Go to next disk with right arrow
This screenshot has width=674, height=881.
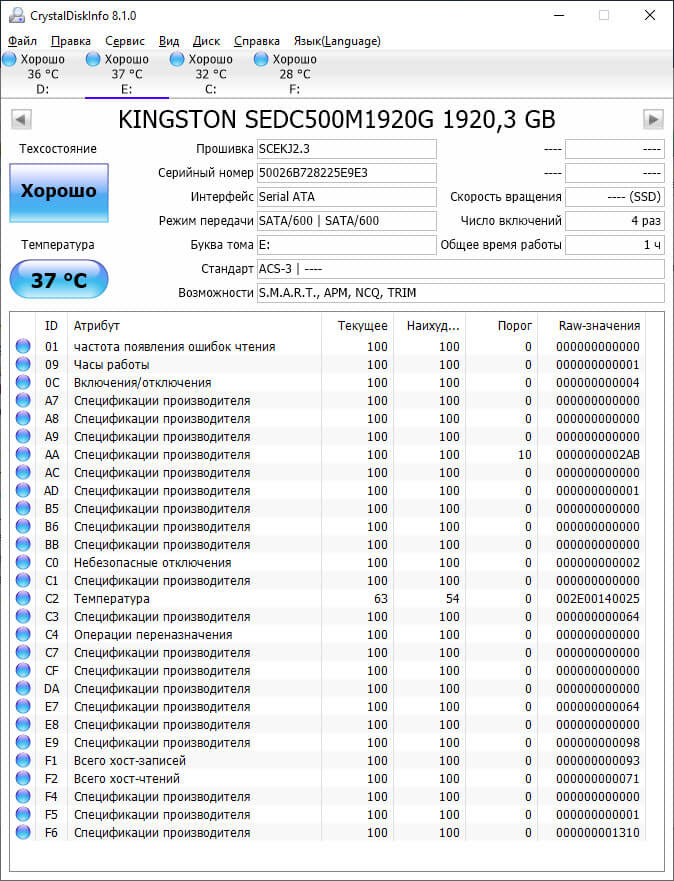click(653, 119)
